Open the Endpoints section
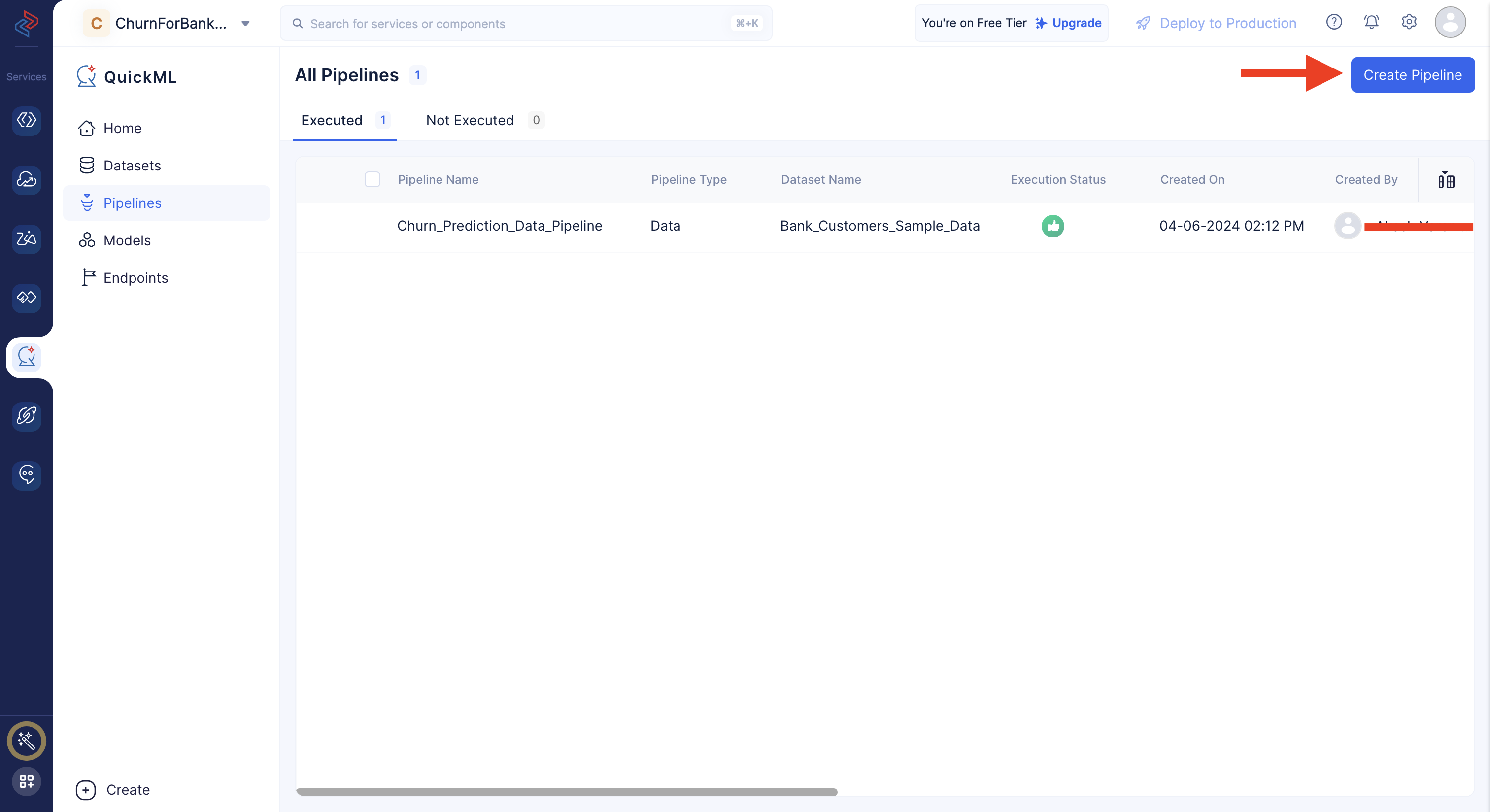Image resolution: width=1490 pixels, height=812 pixels. (135, 277)
